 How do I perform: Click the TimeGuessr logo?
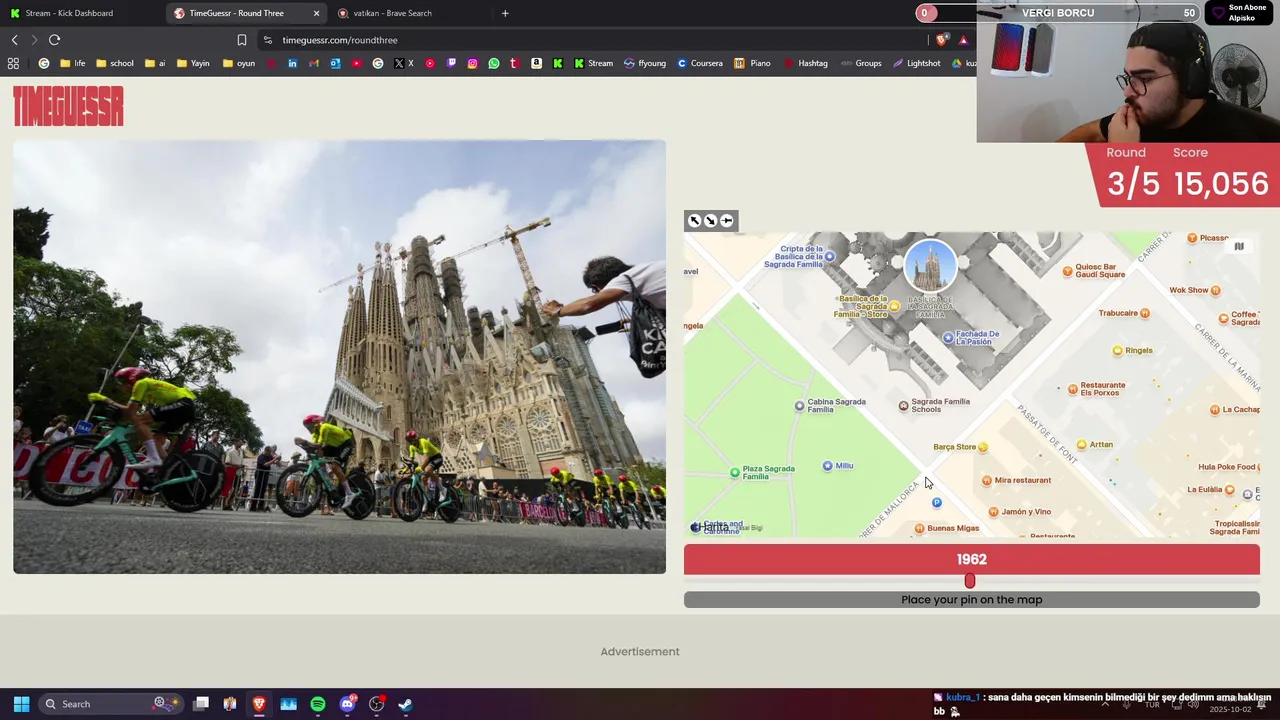68,106
